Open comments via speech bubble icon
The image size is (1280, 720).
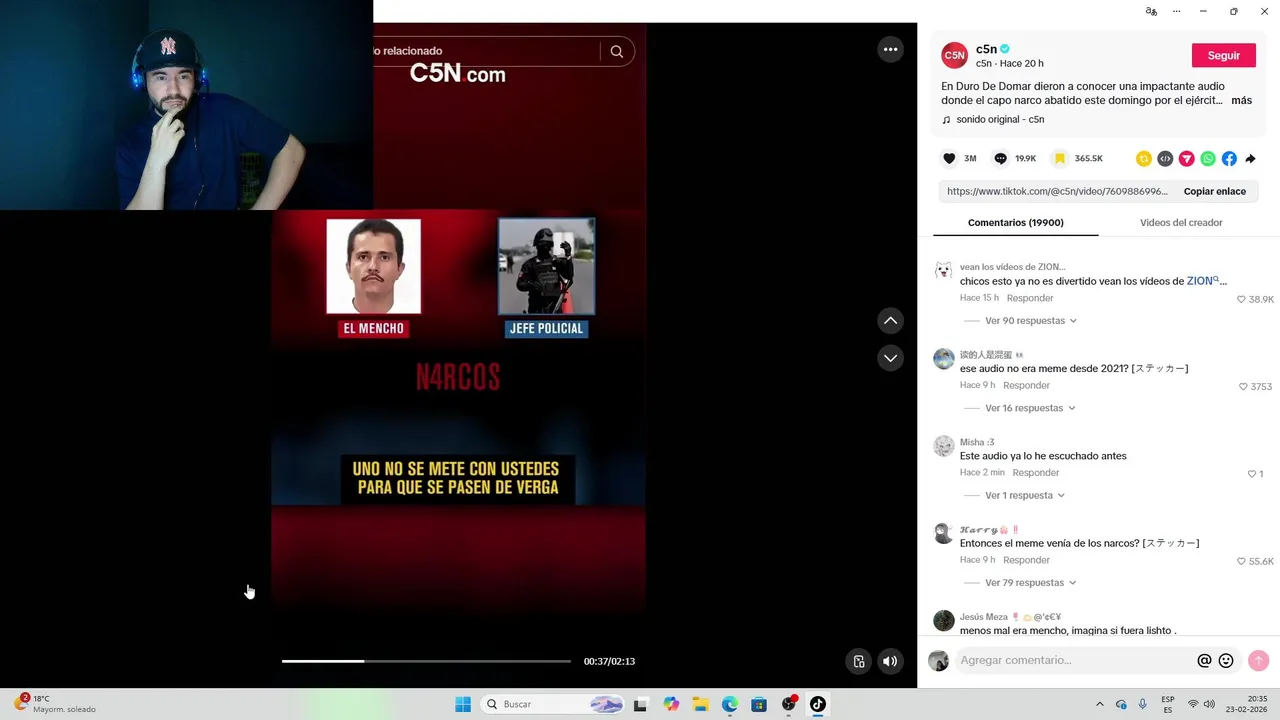click(x=1000, y=159)
